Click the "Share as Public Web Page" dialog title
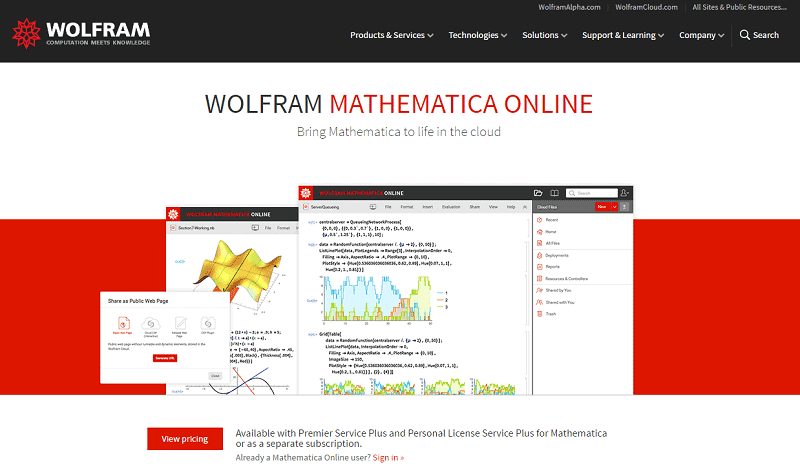The height and width of the screenshot is (474, 800). point(138,301)
